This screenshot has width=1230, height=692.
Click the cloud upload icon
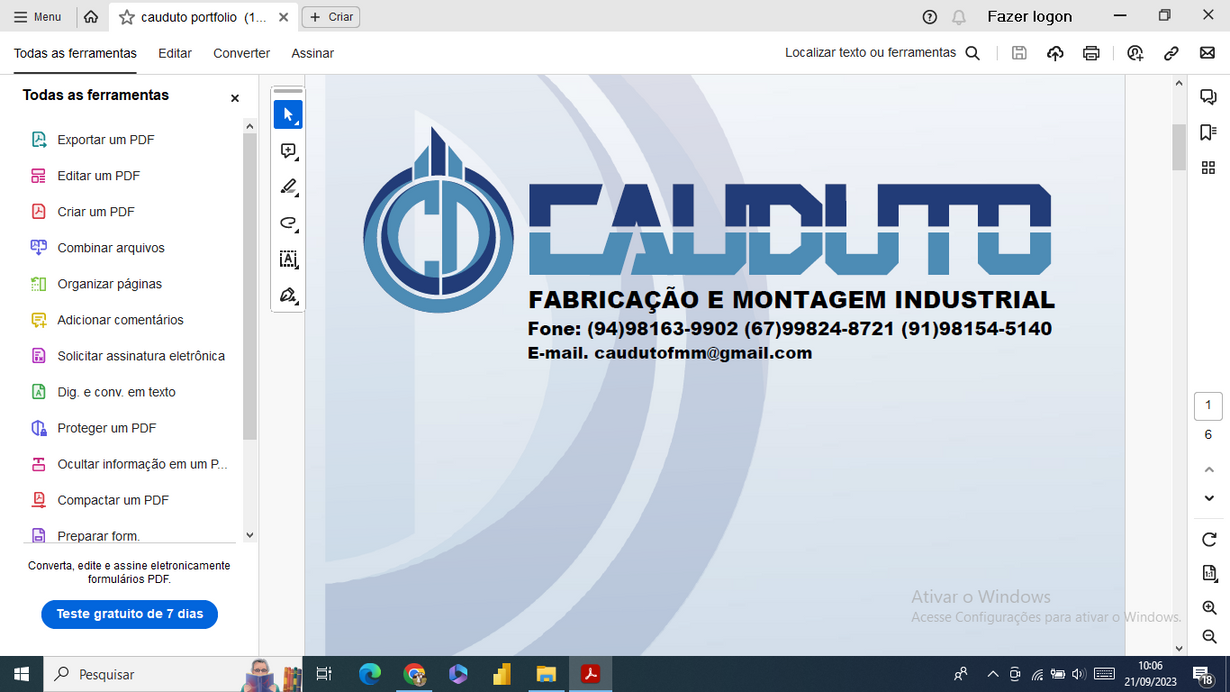point(1055,53)
